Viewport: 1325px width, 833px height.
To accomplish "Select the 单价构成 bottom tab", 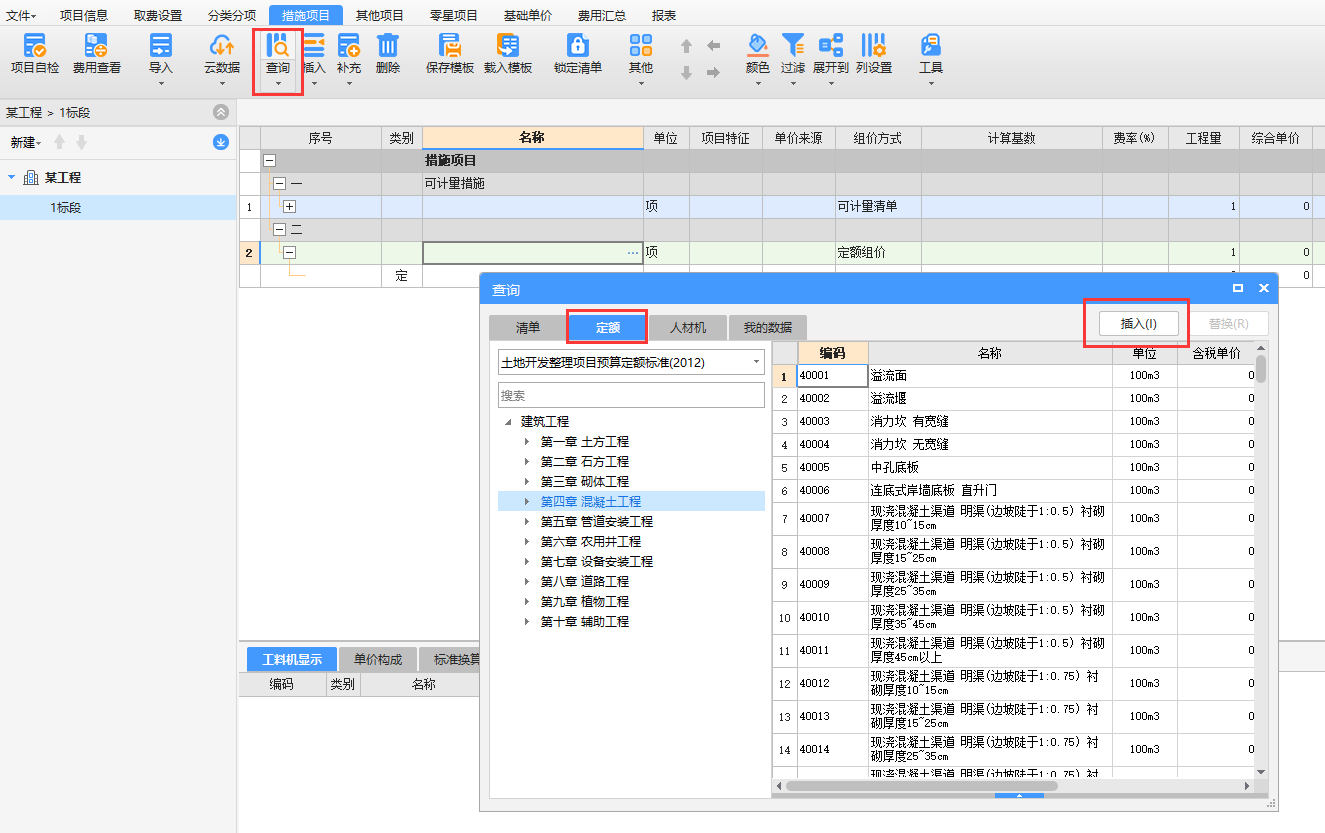I will point(378,660).
